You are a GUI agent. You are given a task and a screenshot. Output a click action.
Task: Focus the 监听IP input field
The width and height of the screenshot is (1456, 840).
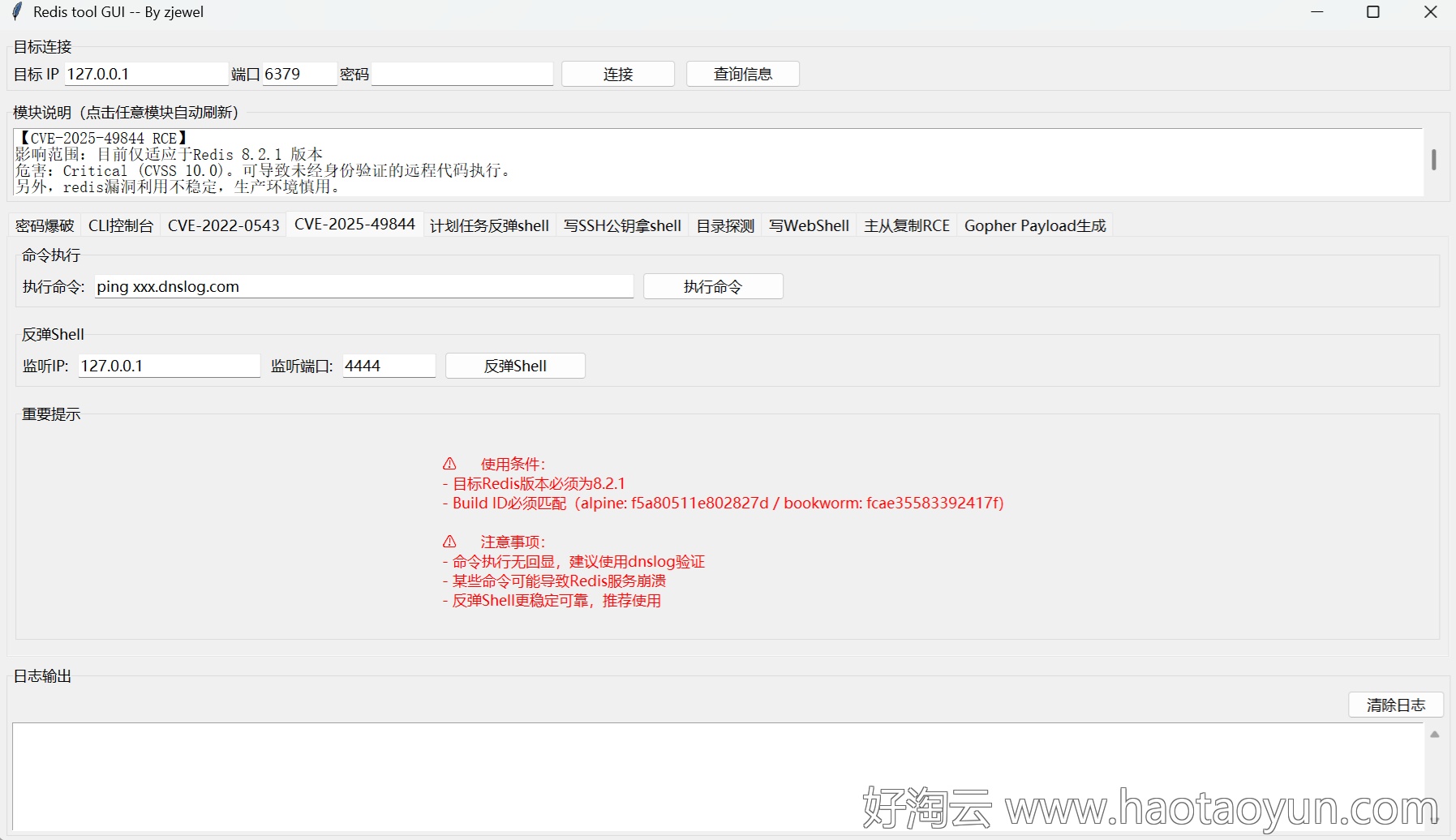(x=169, y=366)
